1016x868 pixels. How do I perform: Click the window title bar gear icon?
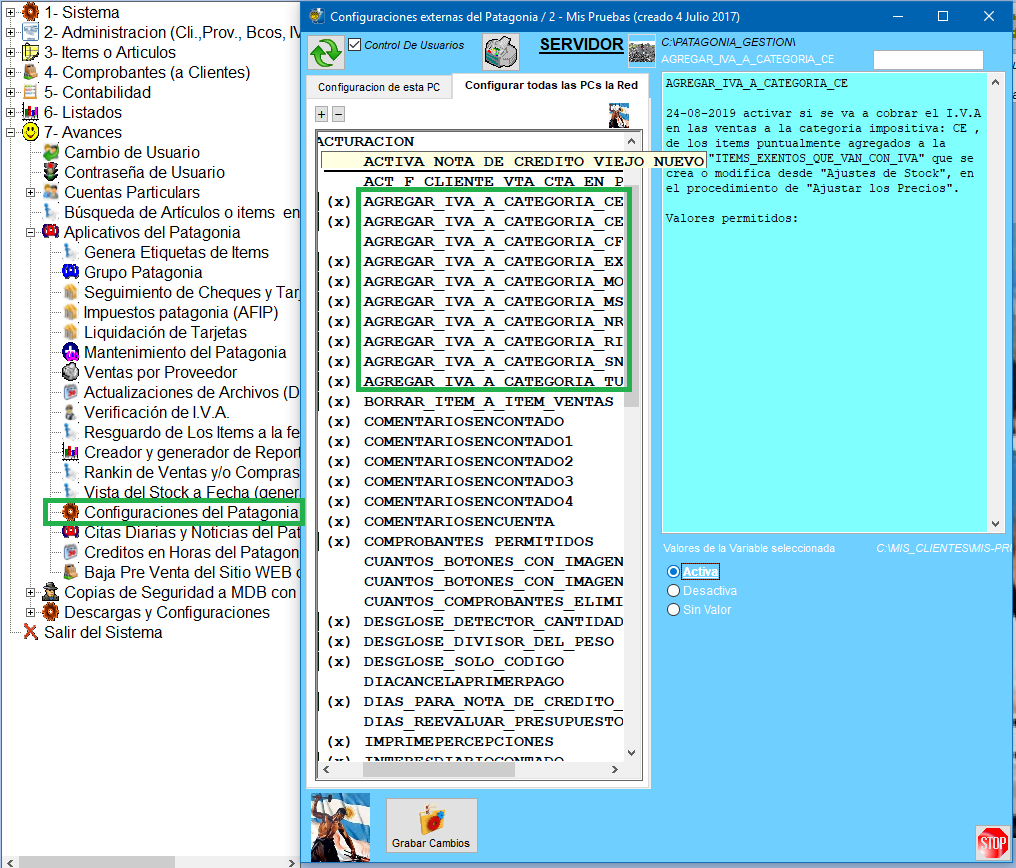(317, 16)
